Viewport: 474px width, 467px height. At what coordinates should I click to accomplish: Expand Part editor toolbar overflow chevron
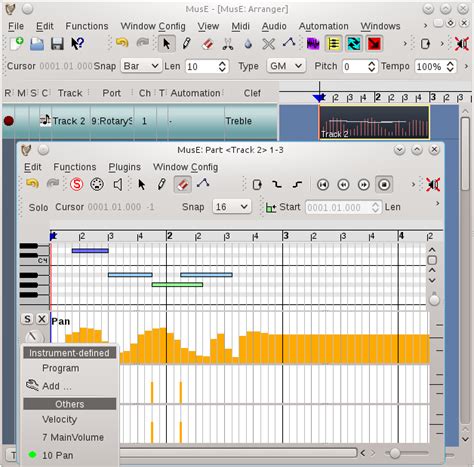pyautogui.click(x=413, y=184)
